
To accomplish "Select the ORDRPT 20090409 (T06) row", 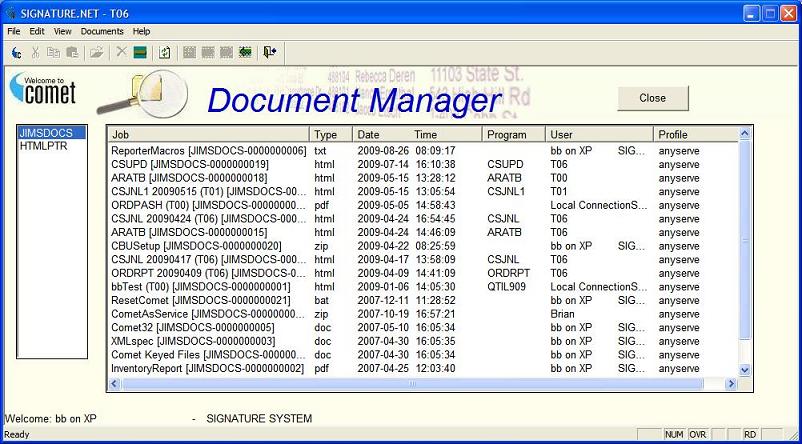I will coord(423,273).
